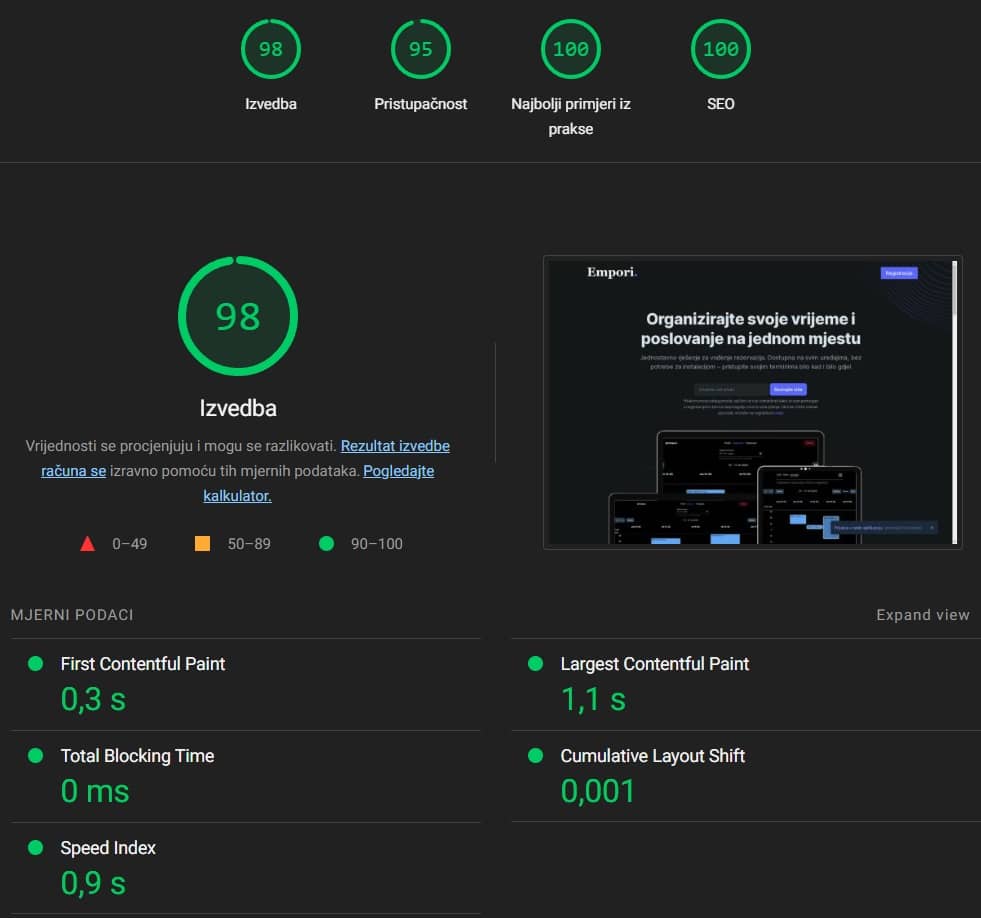Click the 100 Najbolji primjeri iz prakse gauge
The width and height of the screenshot is (981, 918).
click(x=570, y=48)
